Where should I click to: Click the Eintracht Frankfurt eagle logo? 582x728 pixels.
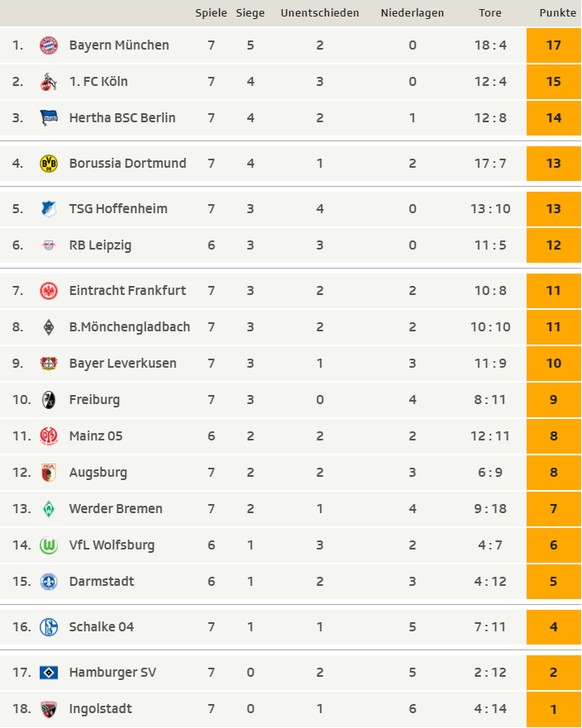point(49,291)
